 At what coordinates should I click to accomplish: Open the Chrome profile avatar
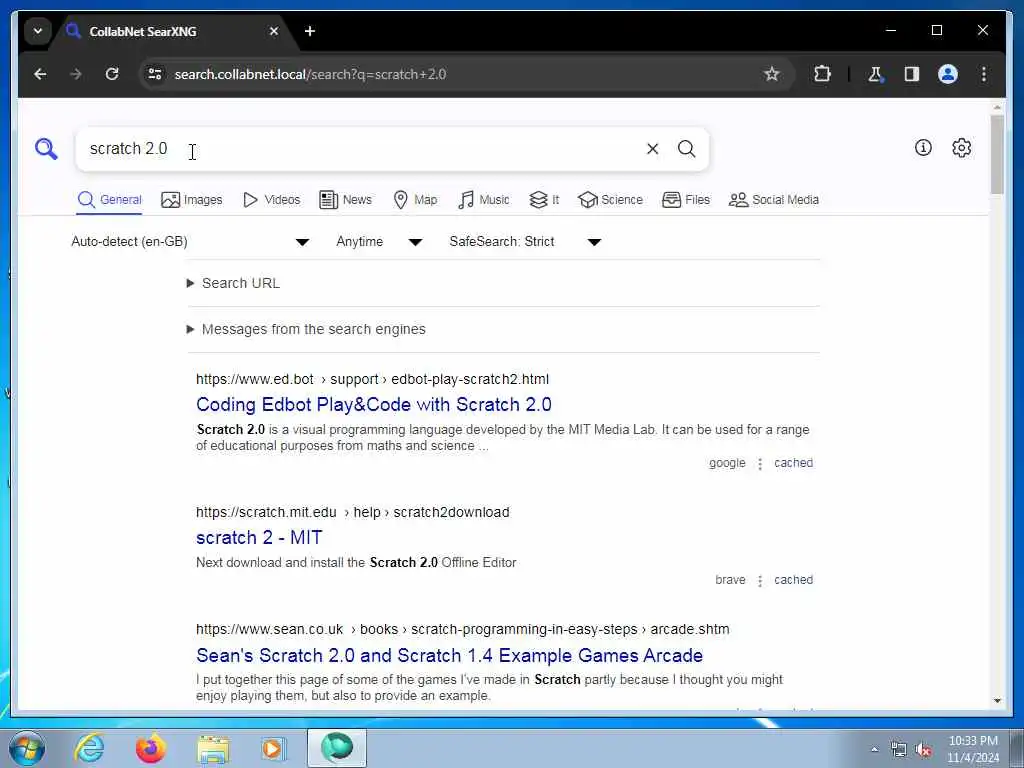(x=948, y=74)
